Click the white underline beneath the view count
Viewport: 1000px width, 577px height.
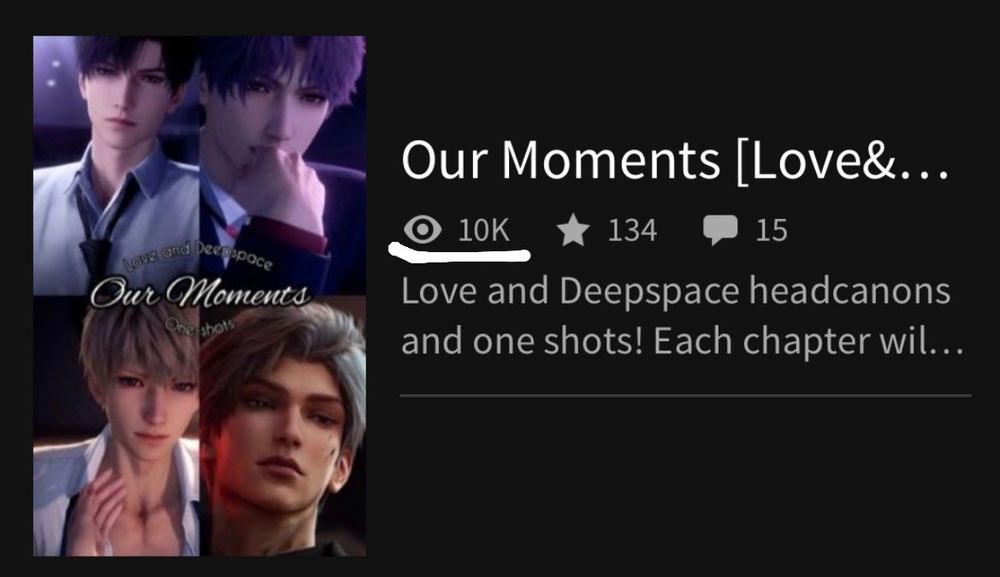click(x=459, y=254)
